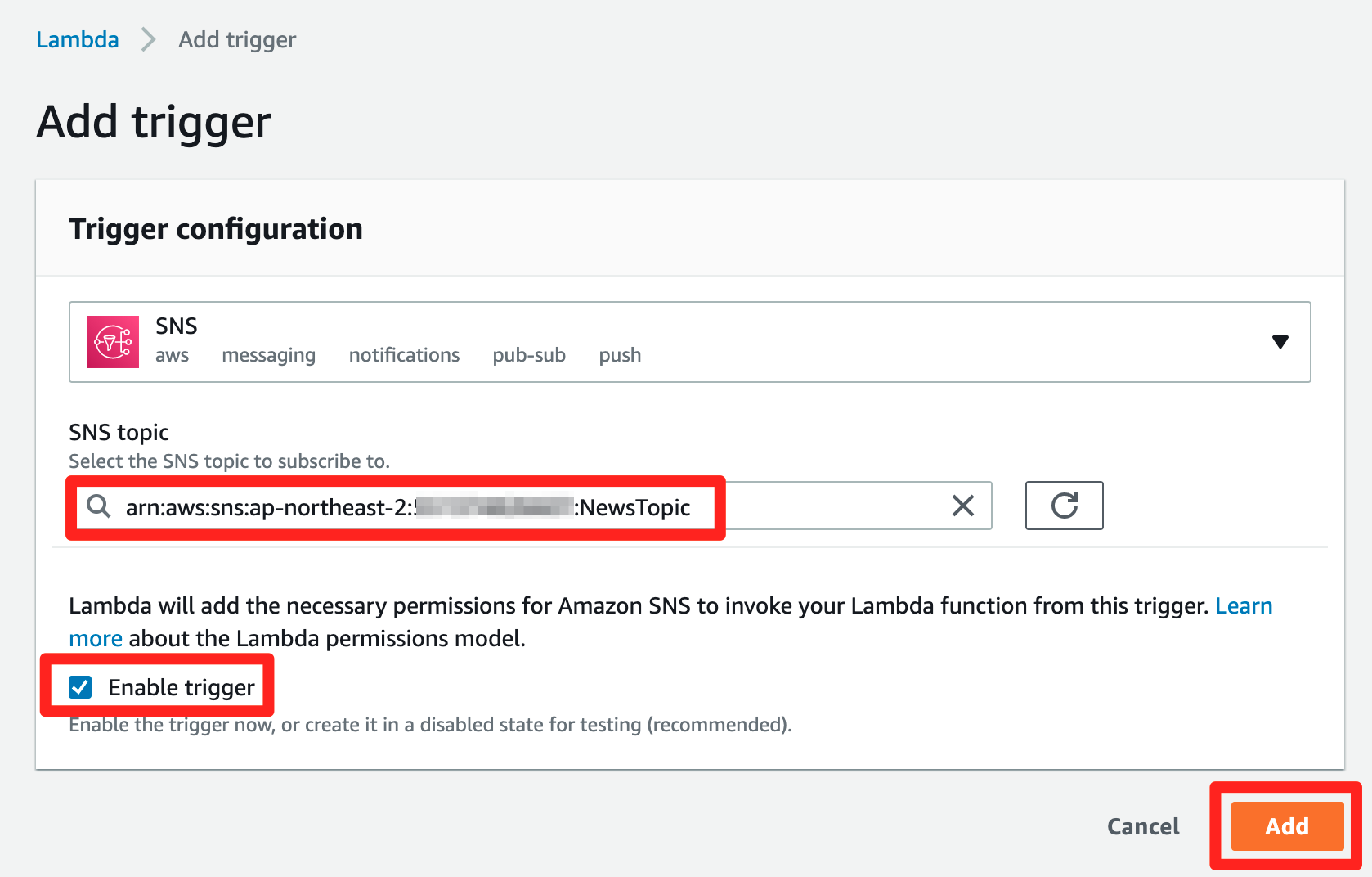Clear the SNS topic field with X
Image resolution: width=1372 pixels, height=877 pixels.
click(x=963, y=506)
